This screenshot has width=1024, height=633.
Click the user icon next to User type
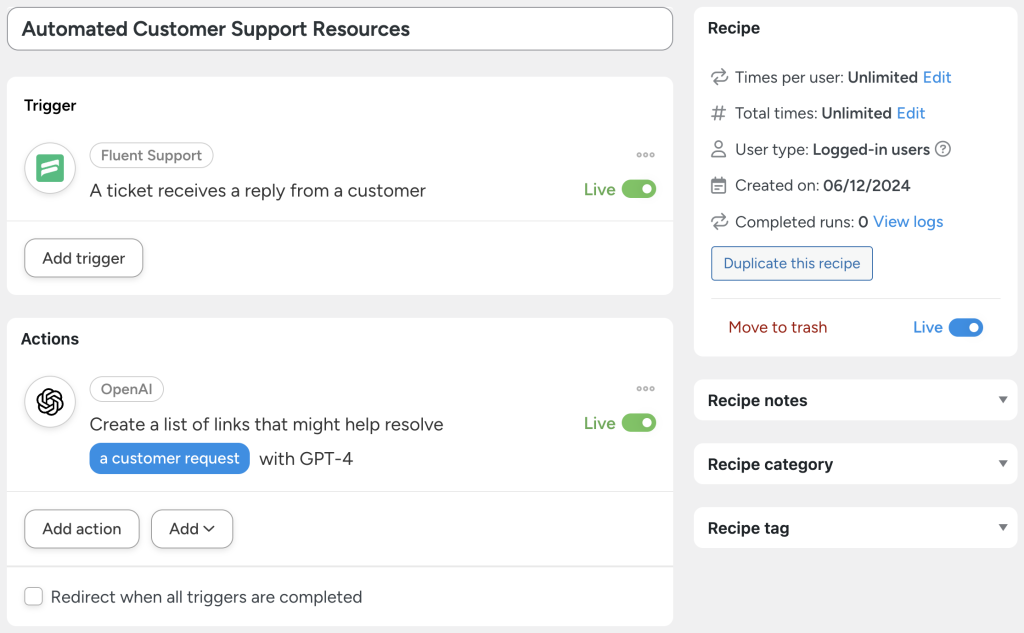coord(717,149)
